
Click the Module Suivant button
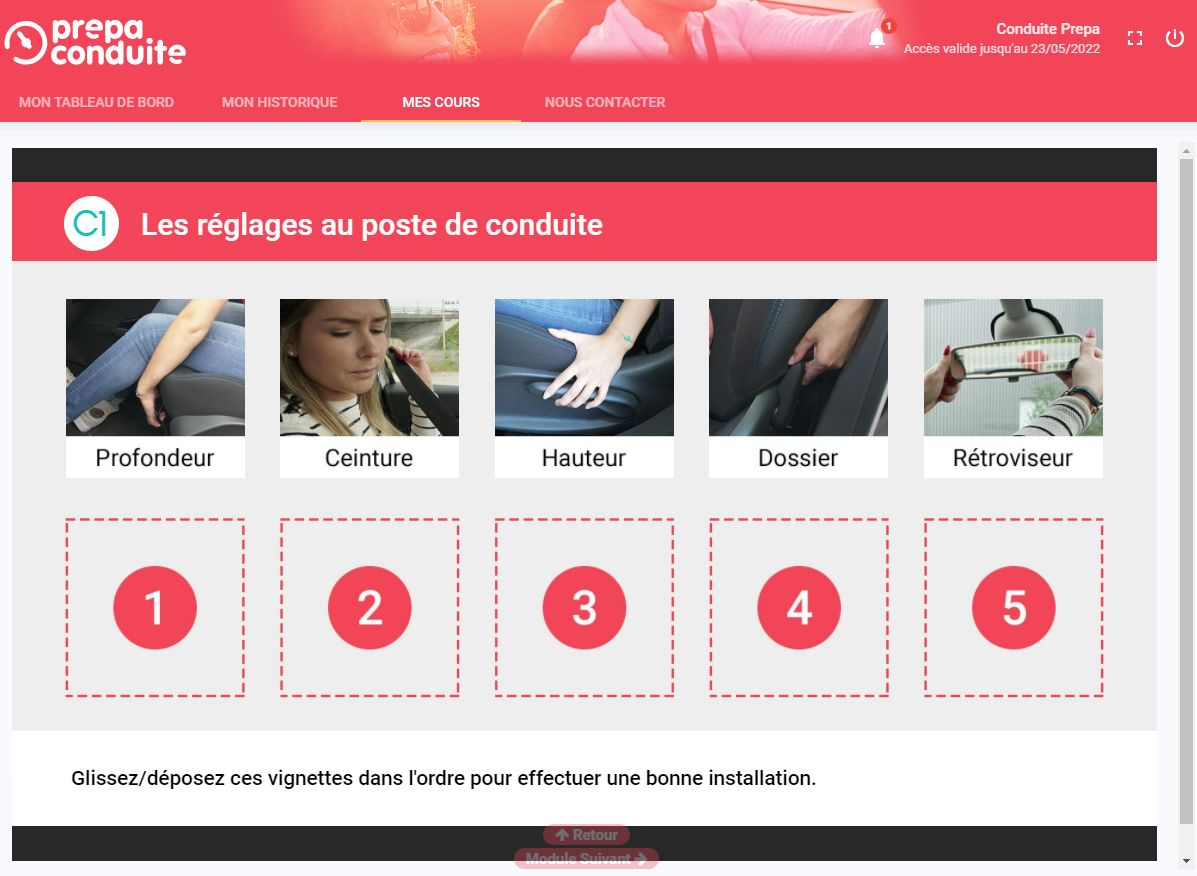pos(586,858)
